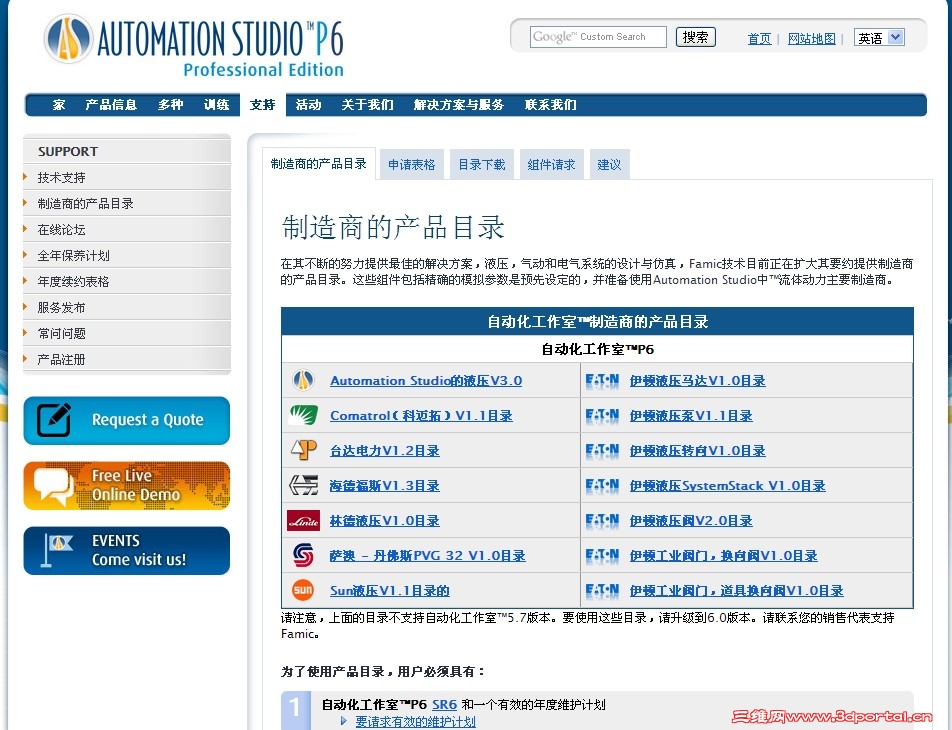The height and width of the screenshot is (730, 952).
Task: Click the 首页 link
Action: (759, 39)
